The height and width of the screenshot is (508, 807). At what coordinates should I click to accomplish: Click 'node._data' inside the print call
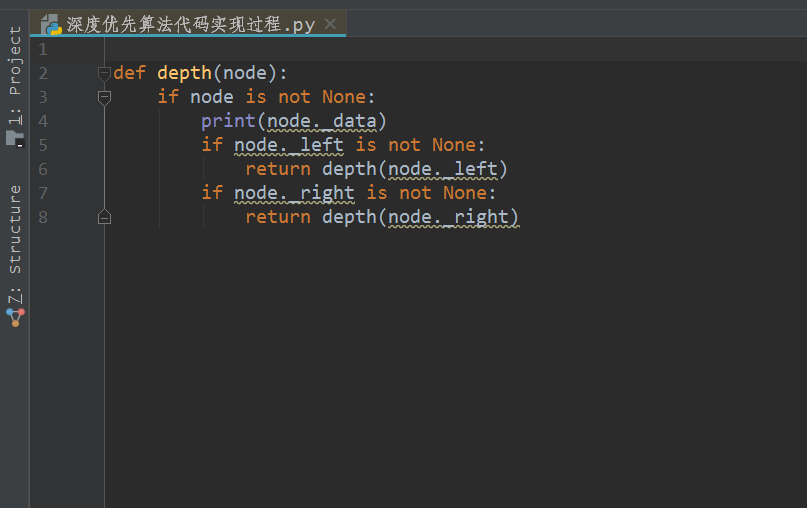(x=322, y=121)
